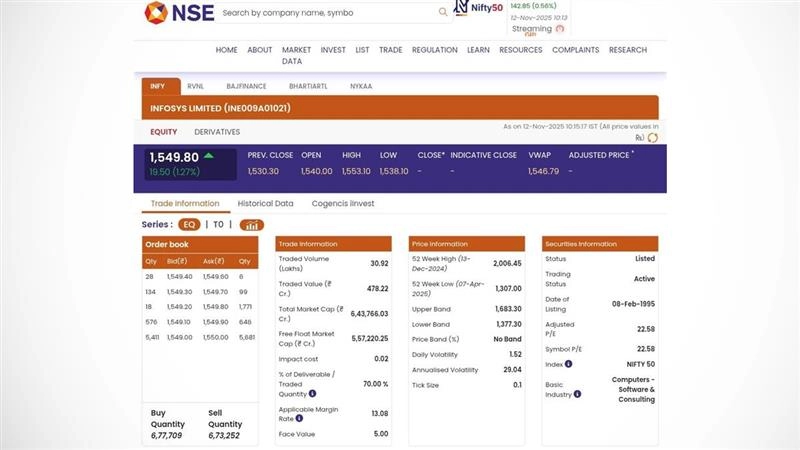Screen dimensions: 800x450
Task: Open the Historical Data tab
Action: pos(265,203)
